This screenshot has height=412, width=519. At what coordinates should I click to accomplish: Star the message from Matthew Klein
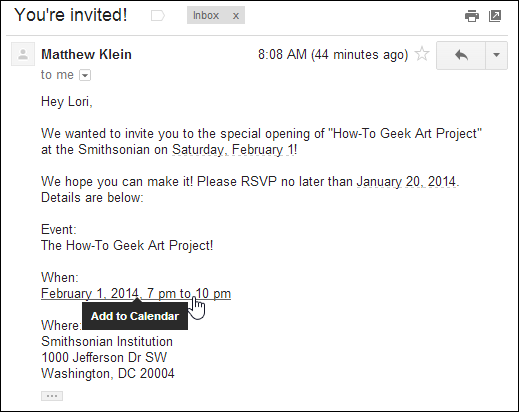pos(422,54)
